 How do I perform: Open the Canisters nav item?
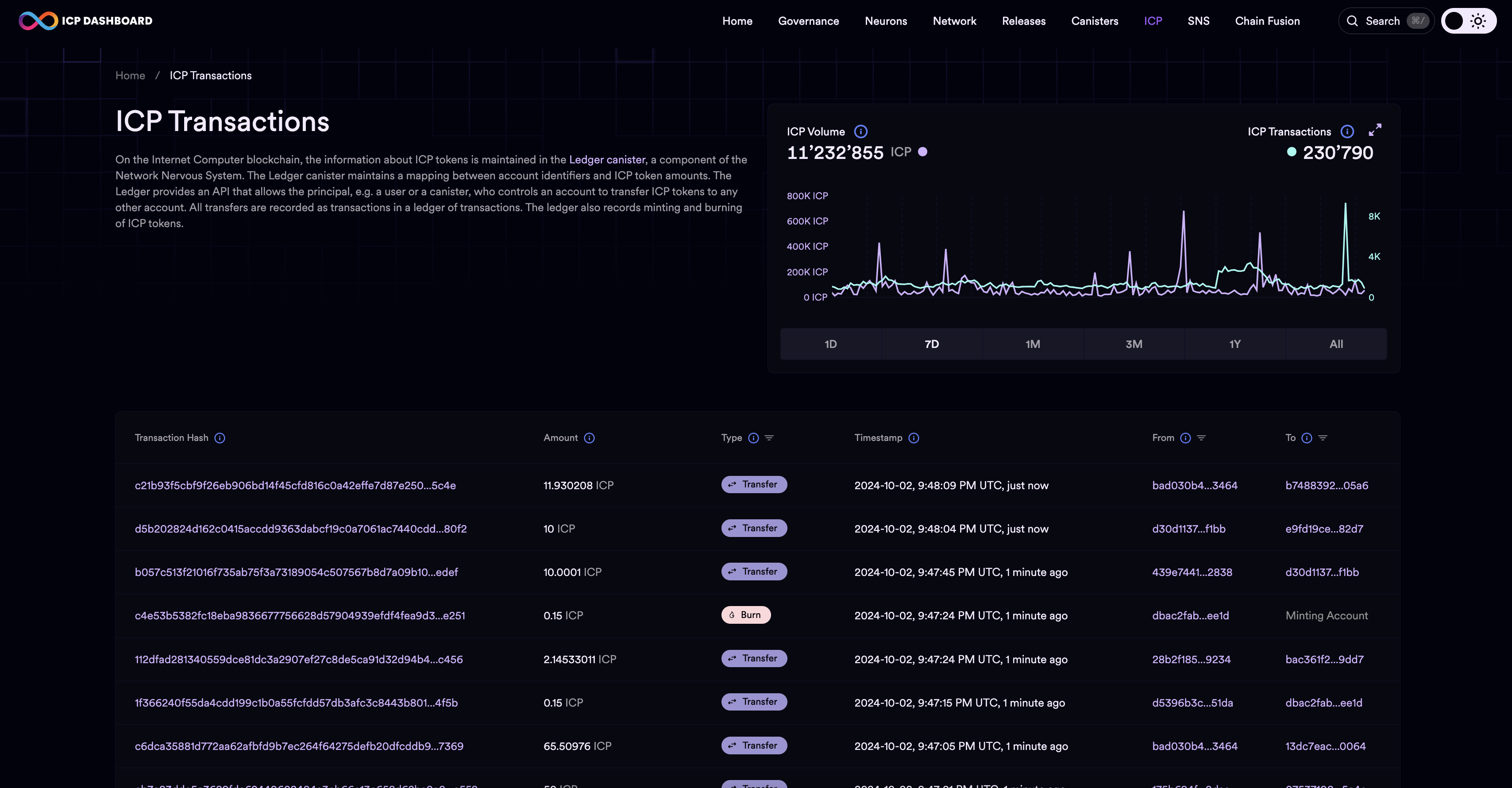[1095, 21]
